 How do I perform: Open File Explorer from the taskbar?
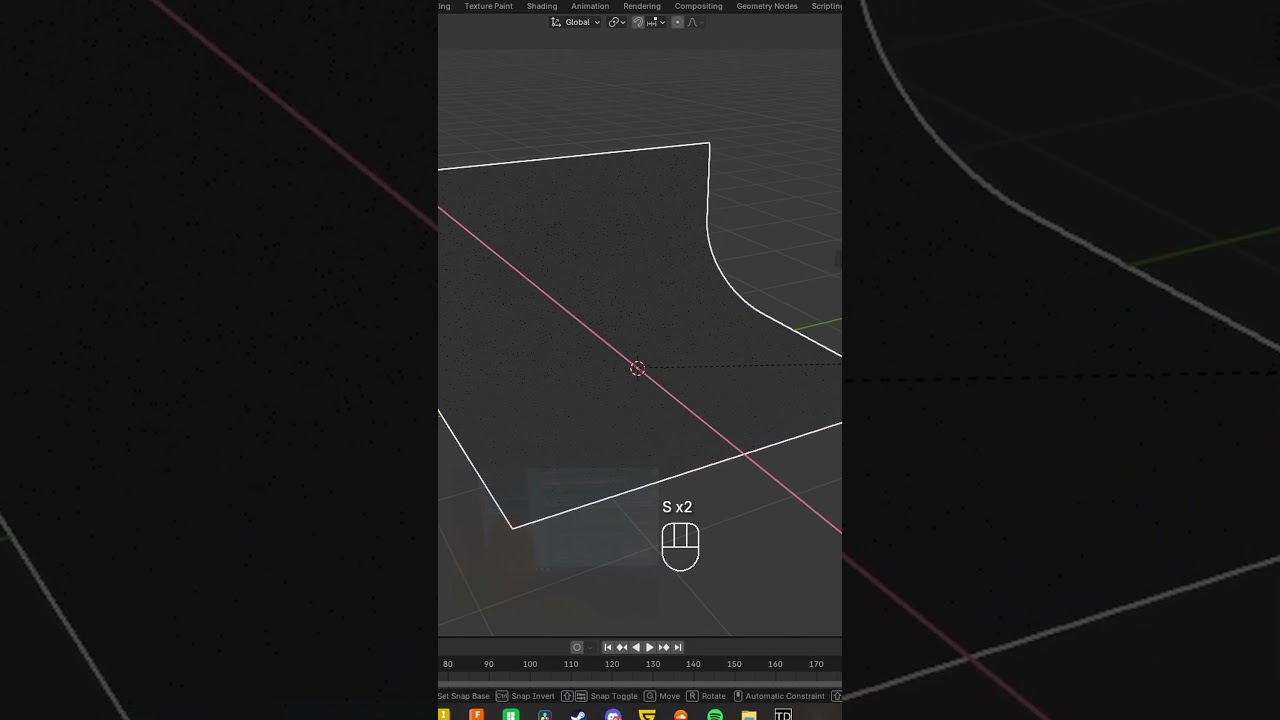[x=749, y=715]
